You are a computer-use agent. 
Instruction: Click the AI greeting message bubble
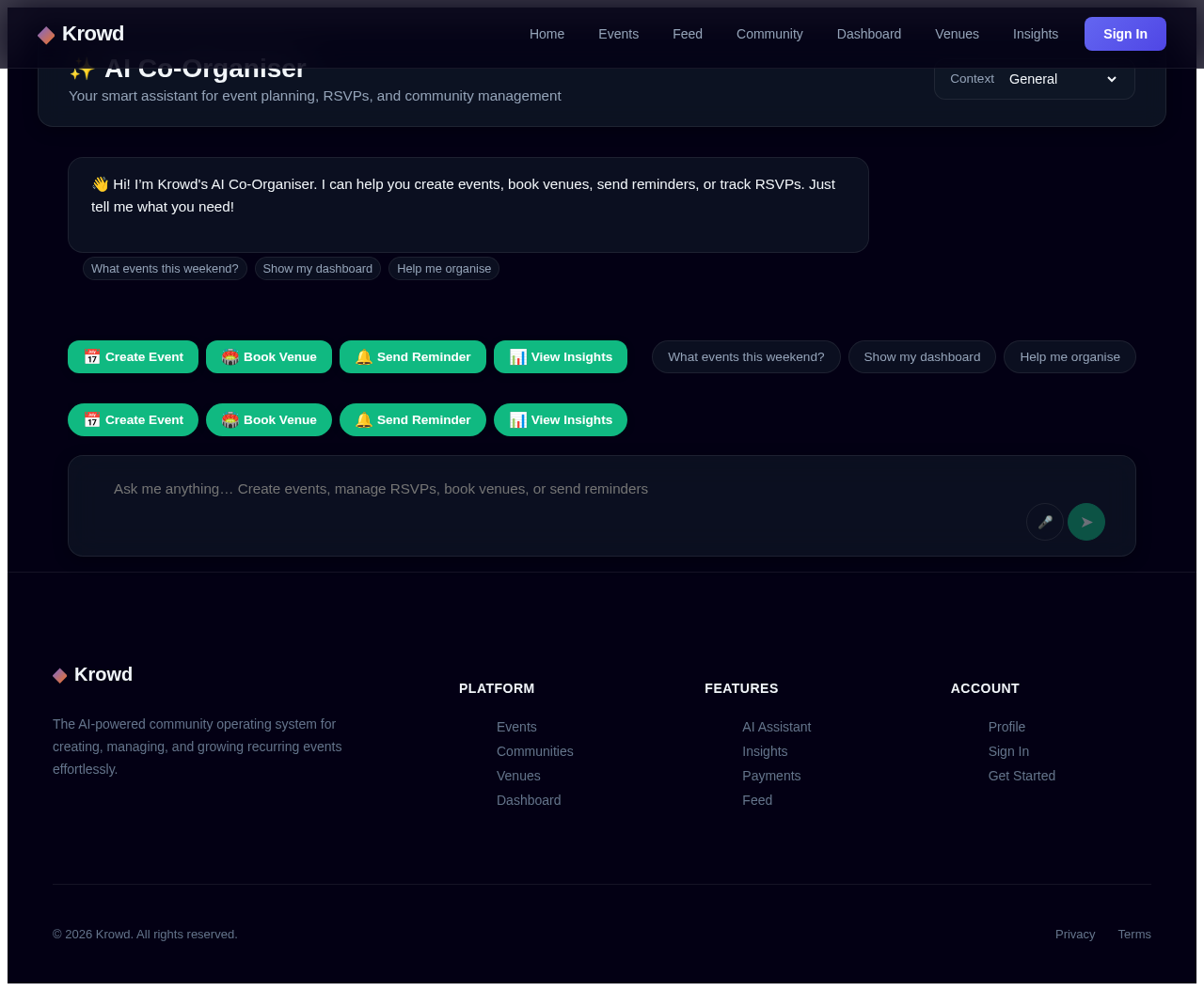[468, 205]
